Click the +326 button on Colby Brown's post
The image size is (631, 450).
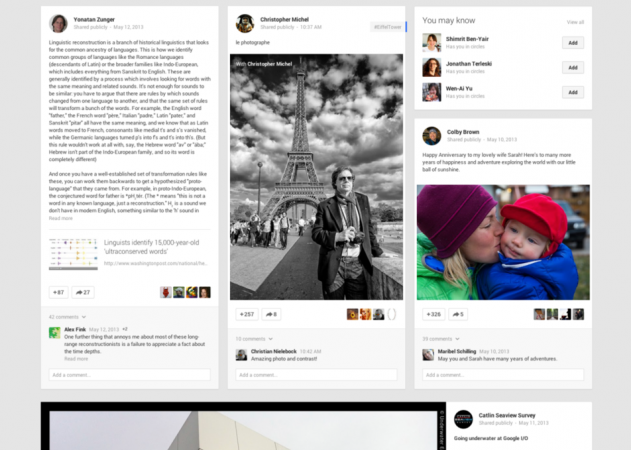pos(432,314)
